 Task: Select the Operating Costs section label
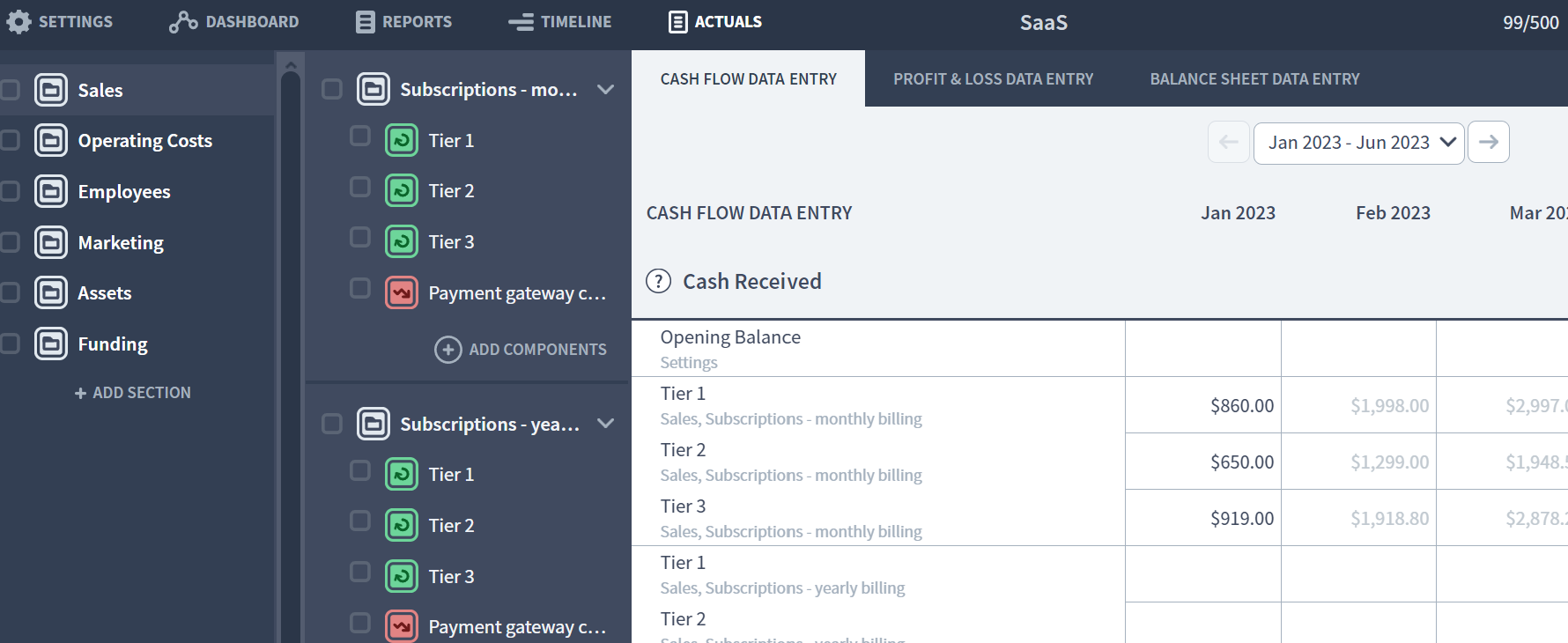[x=145, y=141]
